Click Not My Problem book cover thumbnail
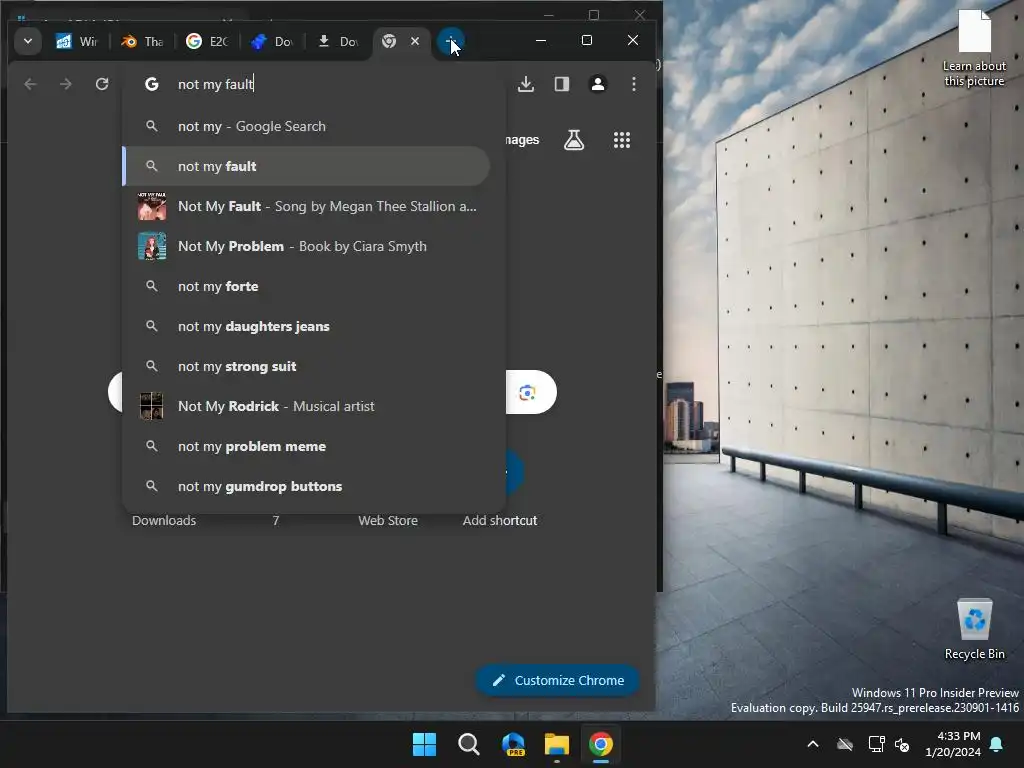1024x768 pixels. coord(152,246)
